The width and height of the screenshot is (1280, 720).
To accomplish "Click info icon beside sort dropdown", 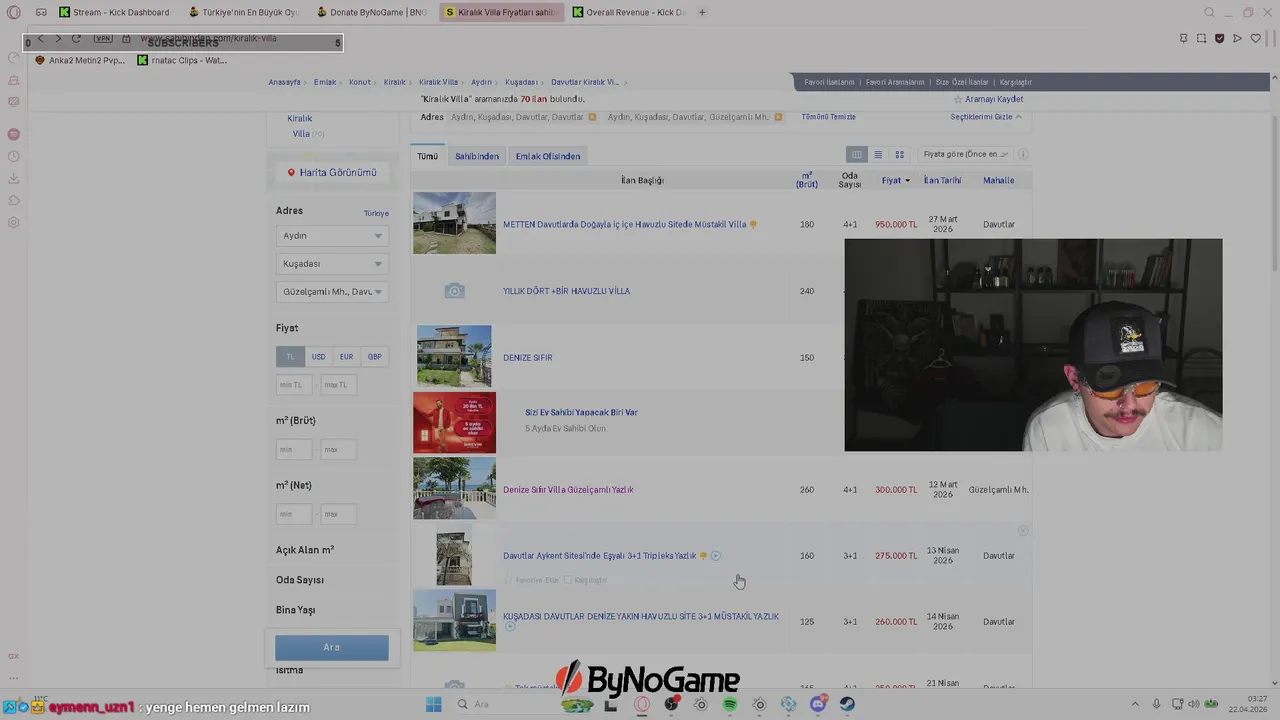I will 1023,154.
